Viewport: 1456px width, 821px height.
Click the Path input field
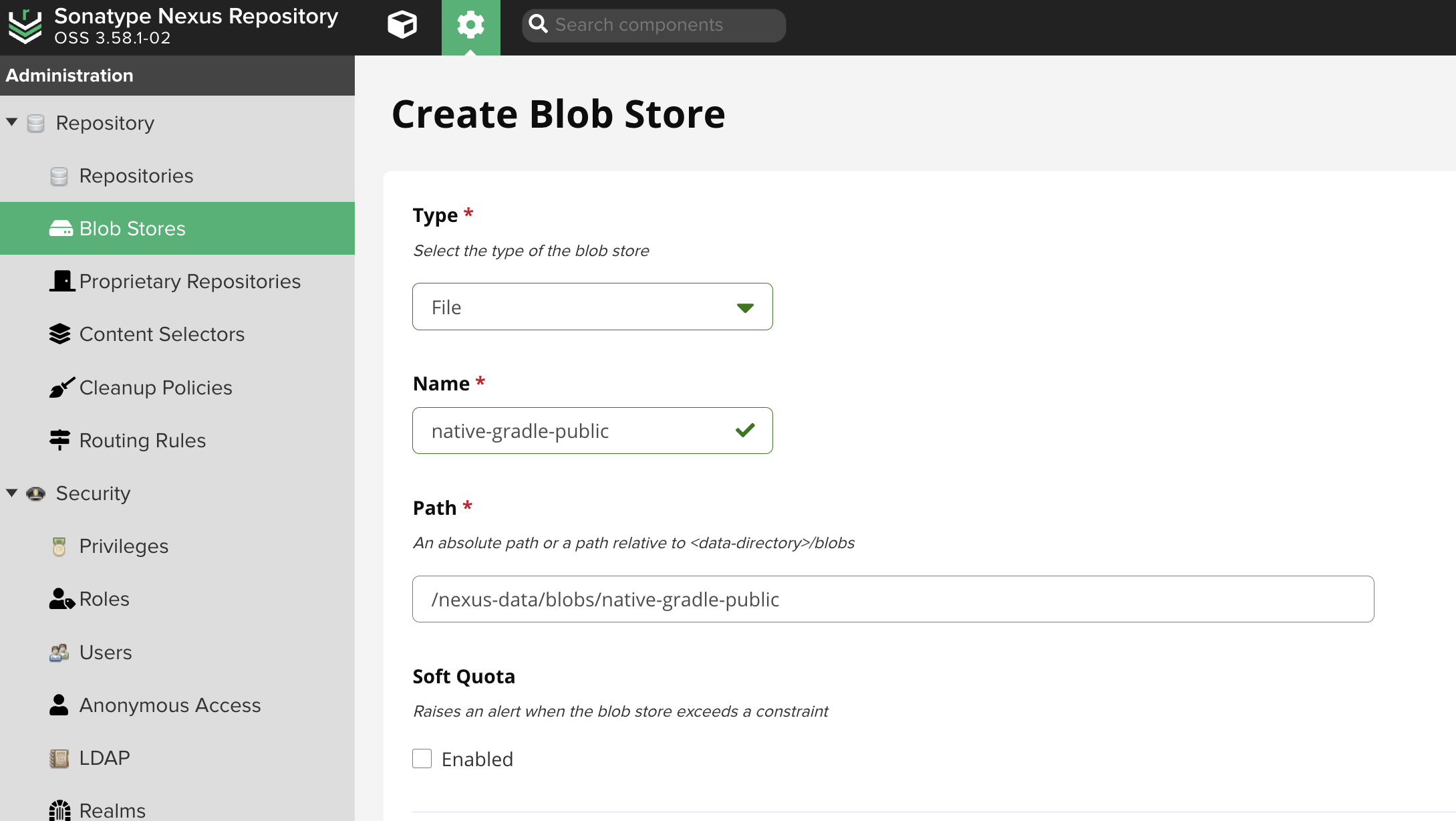coord(893,600)
